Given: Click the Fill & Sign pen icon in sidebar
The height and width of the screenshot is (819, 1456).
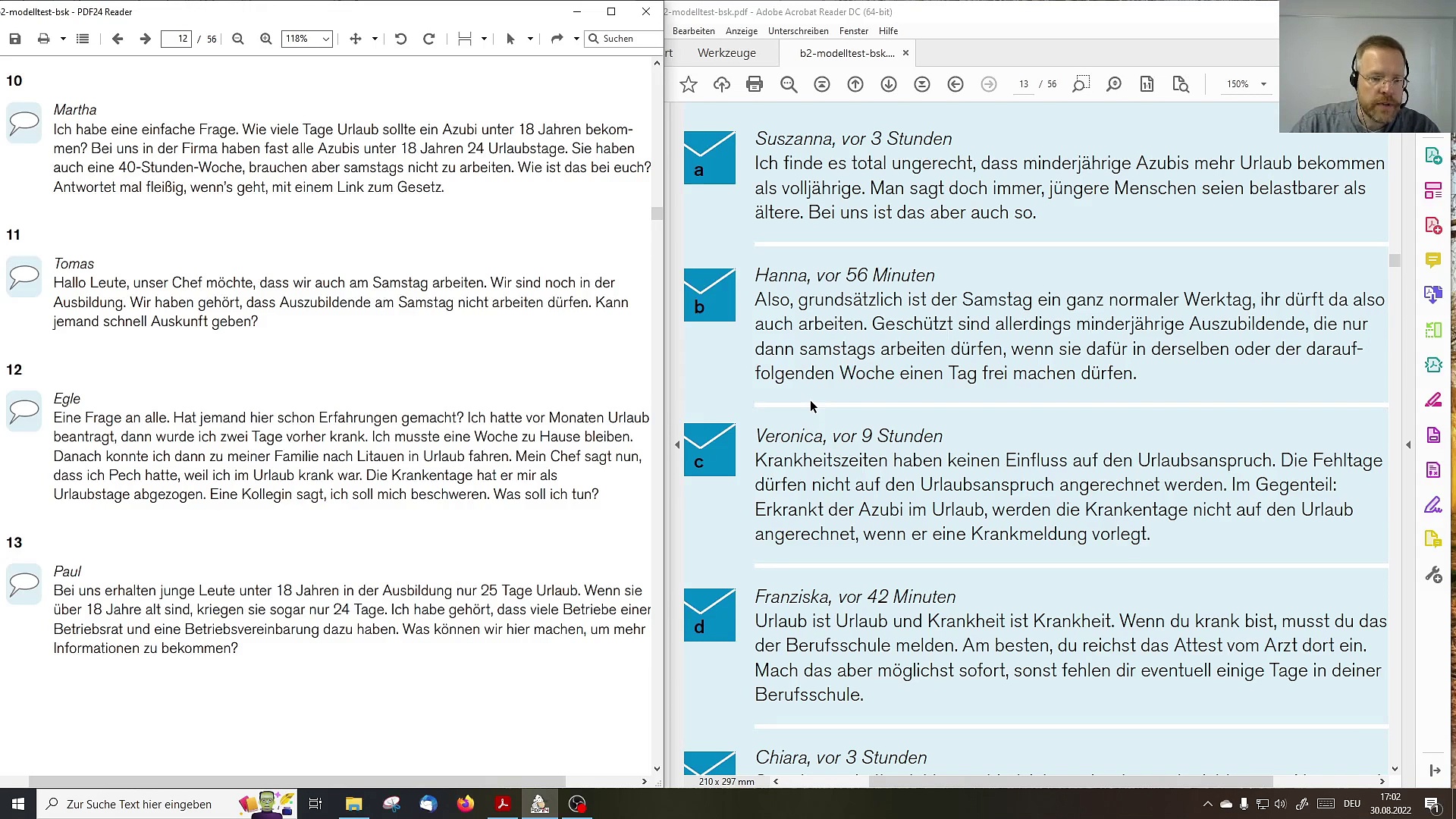Looking at the screenshot, I should [x=1433, y=504].
